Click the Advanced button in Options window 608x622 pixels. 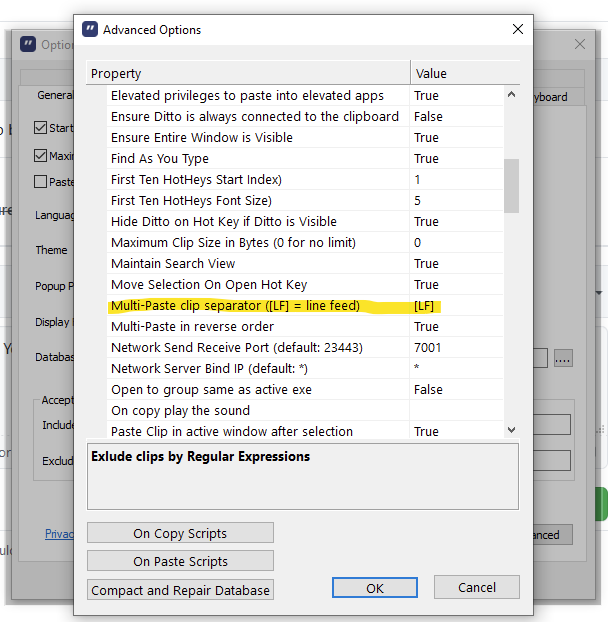coord(552,535)
